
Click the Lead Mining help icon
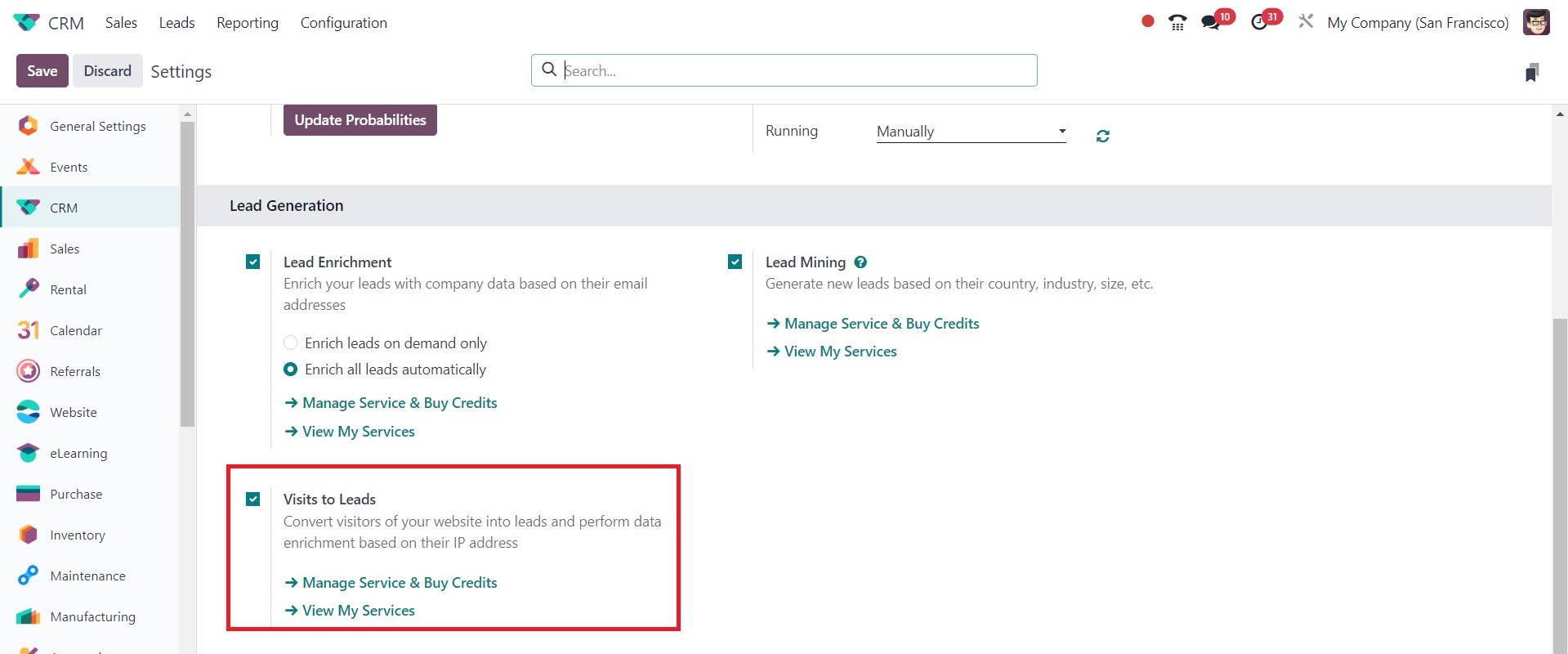coord(860,262)
